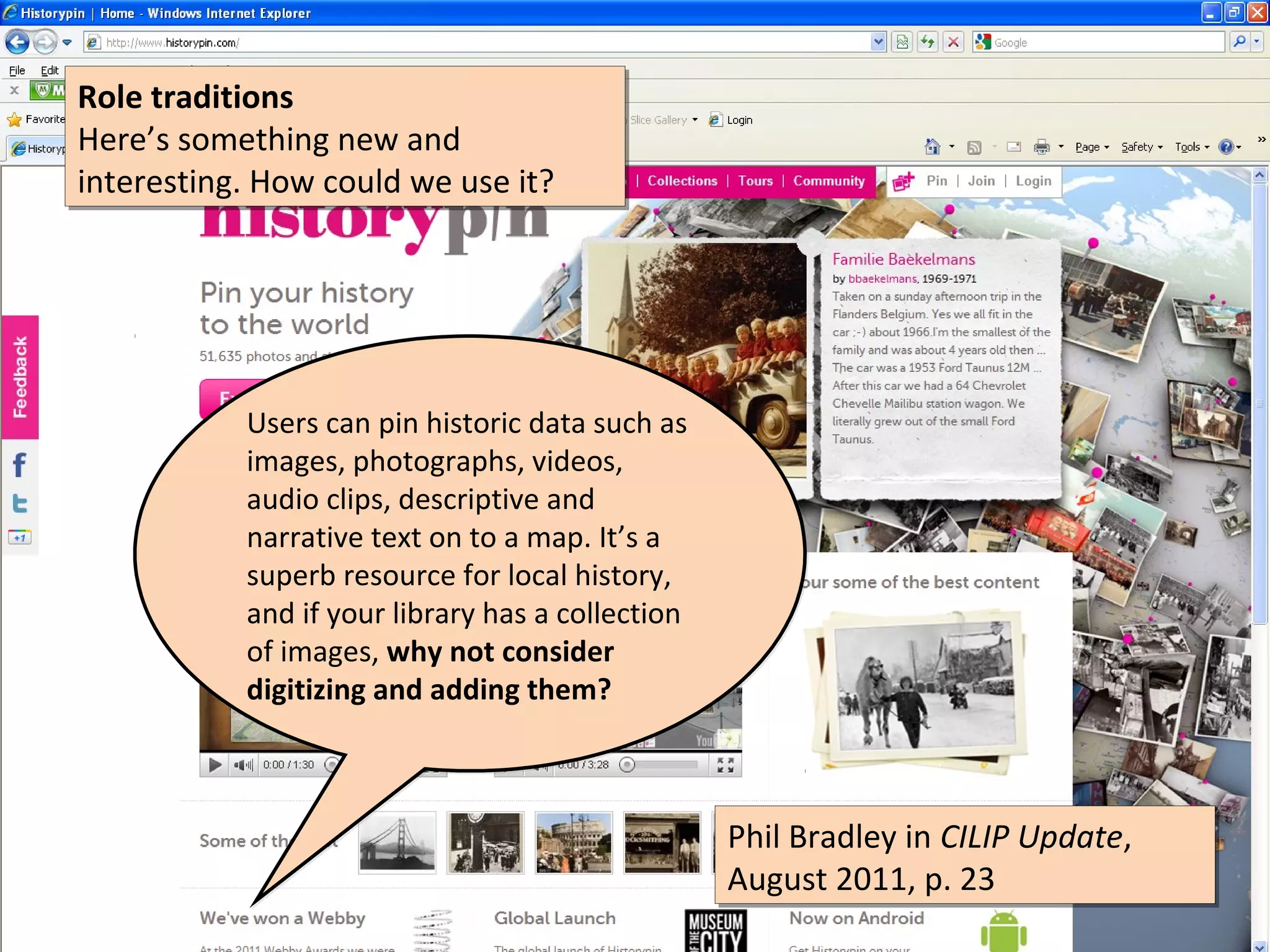Open the Colosseum photo thumbnail
Viewport: 1270px width, 952px height.
coord(574,842)
